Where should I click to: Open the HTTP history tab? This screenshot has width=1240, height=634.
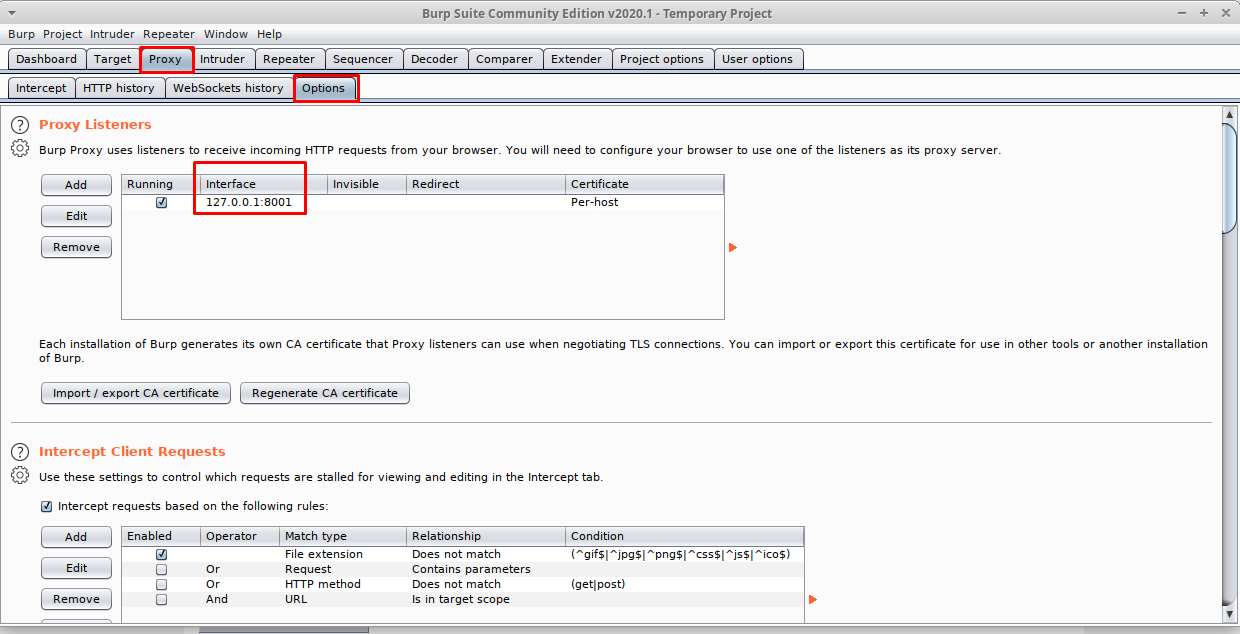120,88
